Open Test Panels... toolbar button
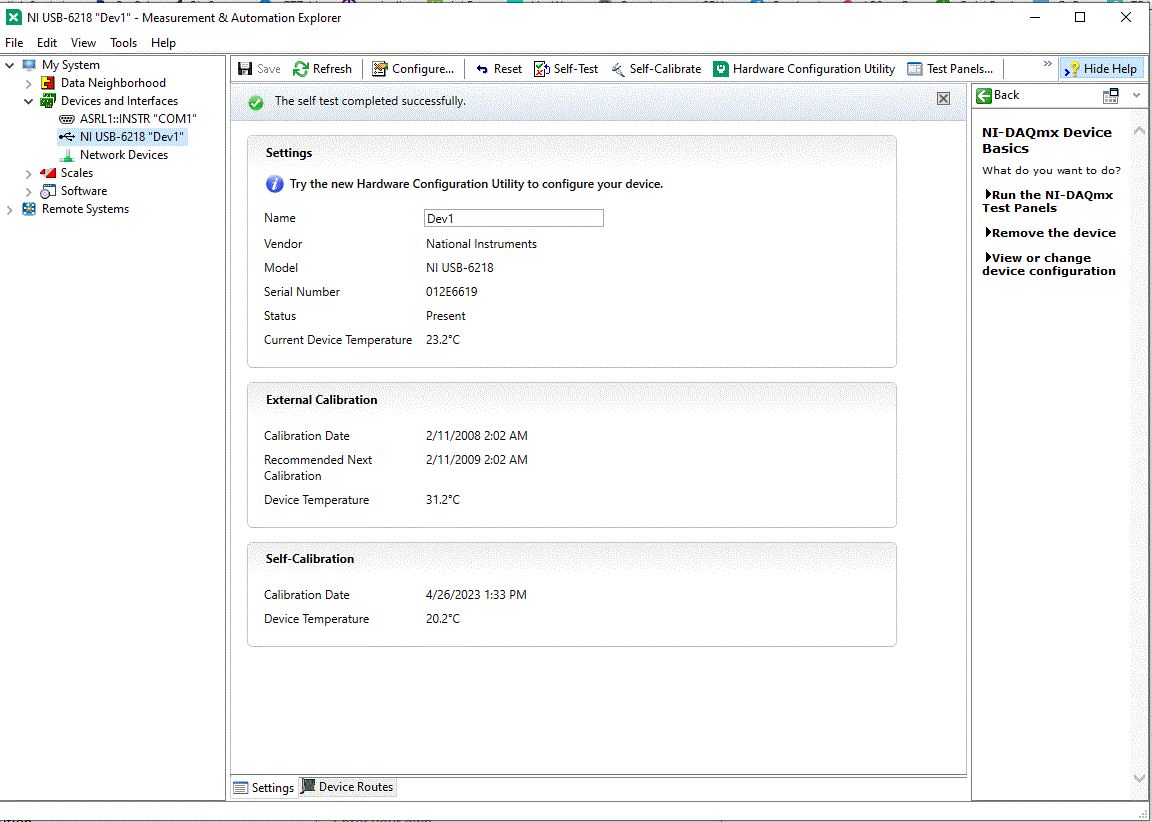This screenshot has height=822, width=1152. click(x=950, y=69)
